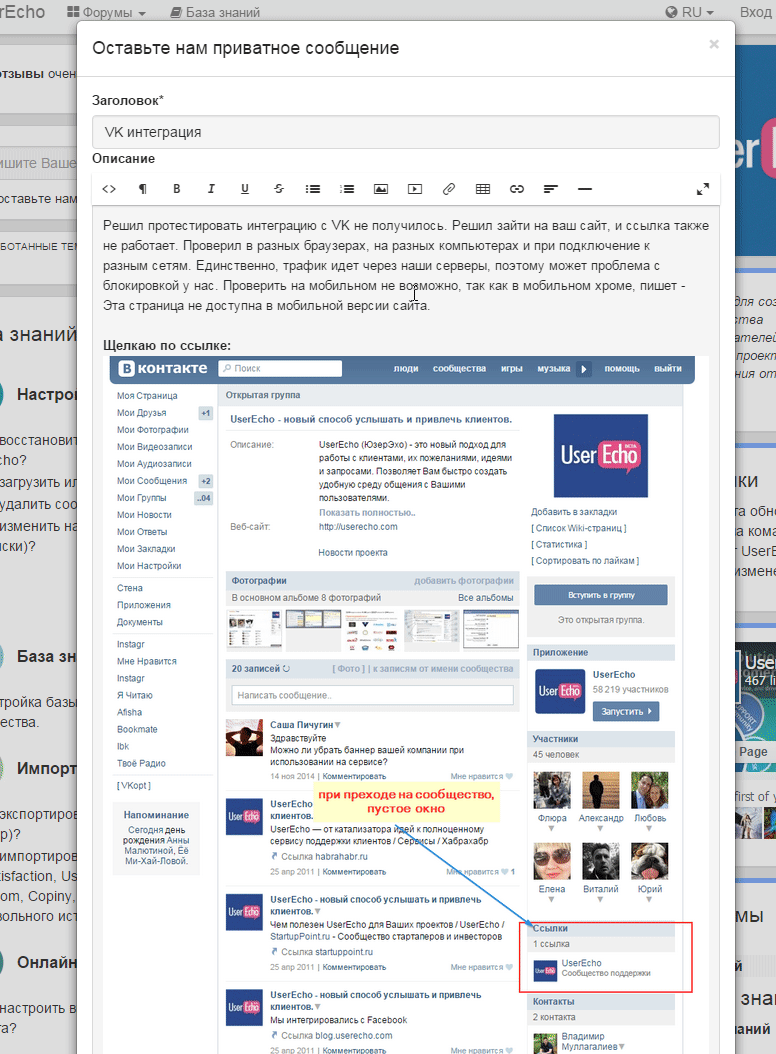Click the VK search field in screenshot
The width and height of the screenshot is (776, 1054).
(280, 368)
